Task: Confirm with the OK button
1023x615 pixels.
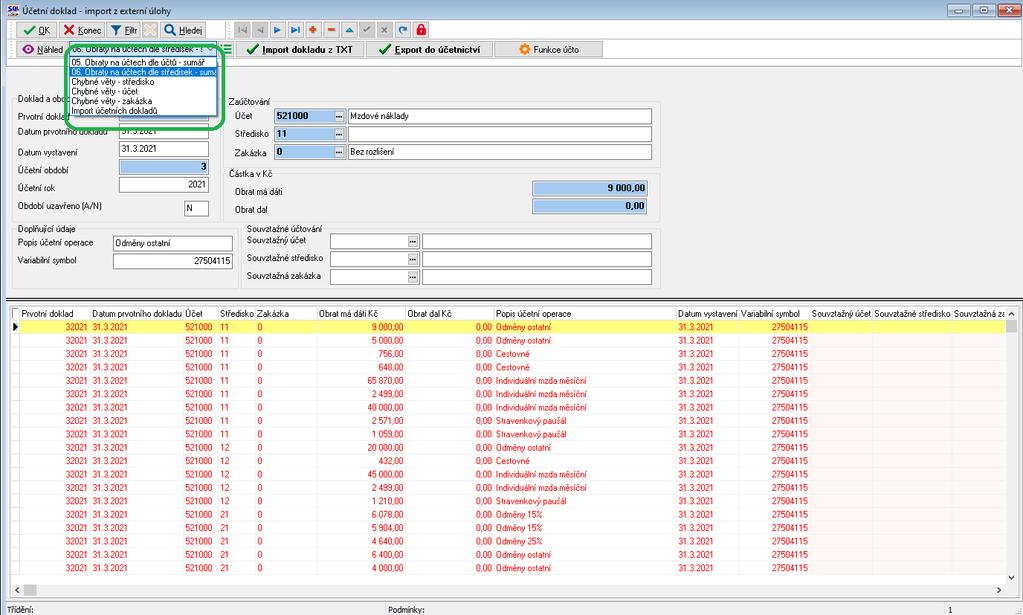Action: 36,30
